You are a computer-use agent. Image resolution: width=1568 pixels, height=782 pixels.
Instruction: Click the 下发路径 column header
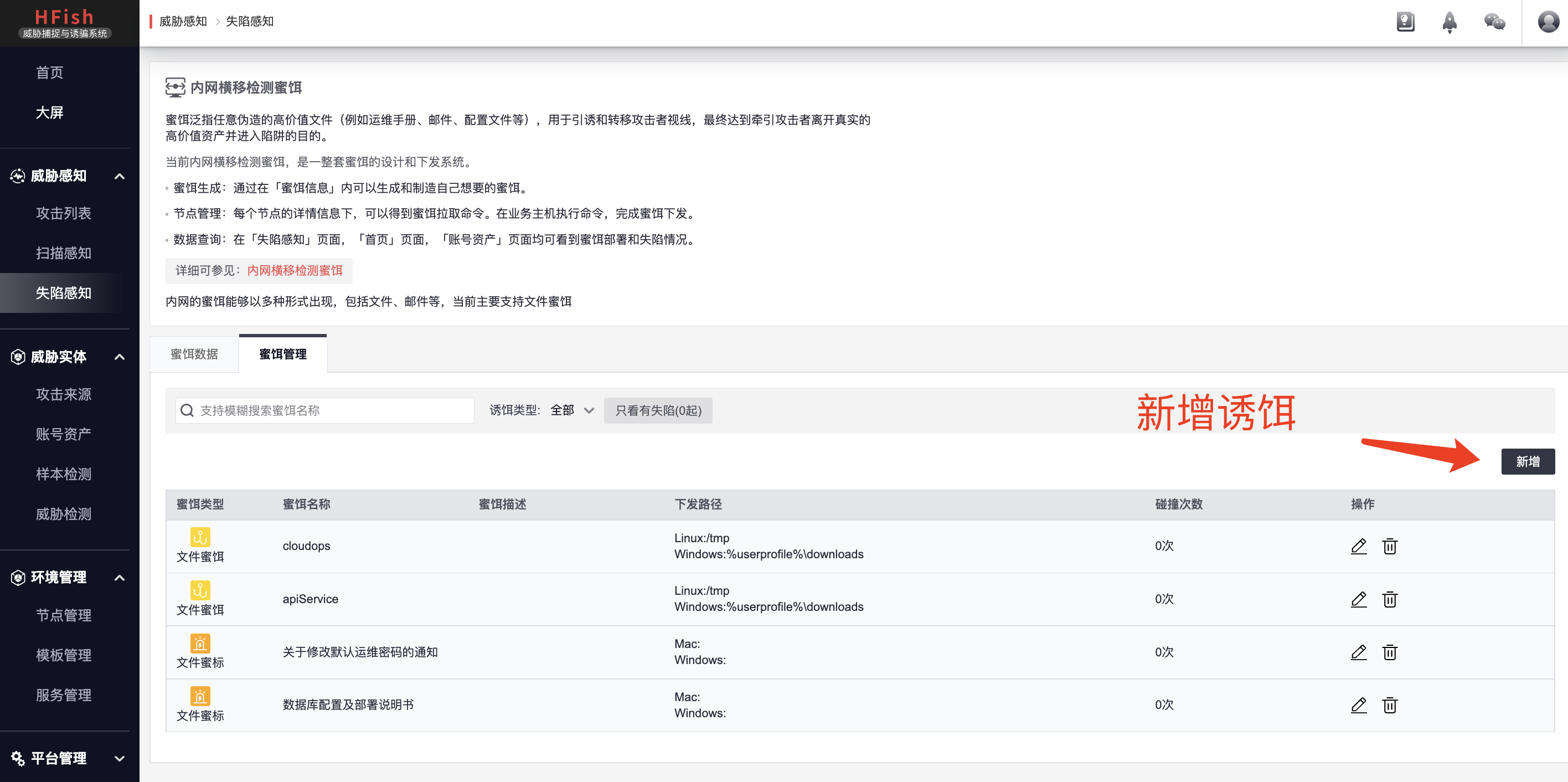tap(698, 505)
